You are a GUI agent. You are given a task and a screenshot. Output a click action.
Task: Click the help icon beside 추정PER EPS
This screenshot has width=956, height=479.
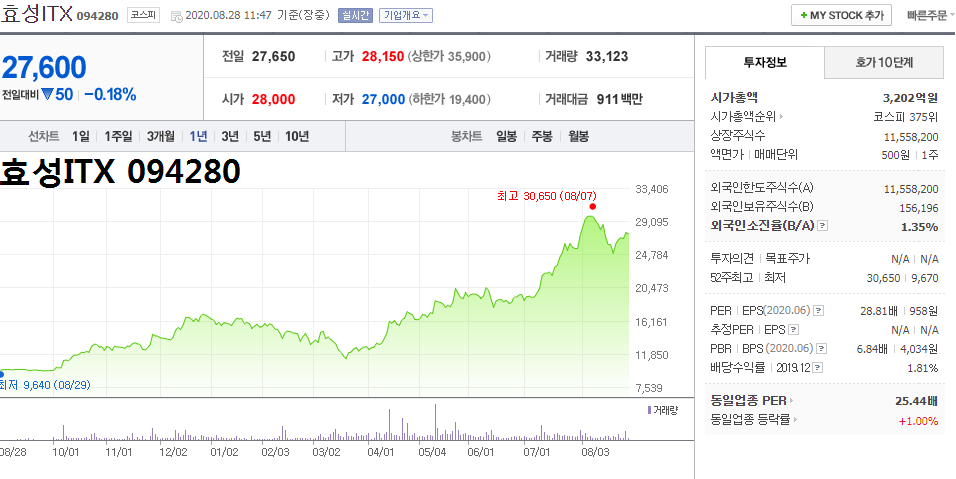[793, 330]
